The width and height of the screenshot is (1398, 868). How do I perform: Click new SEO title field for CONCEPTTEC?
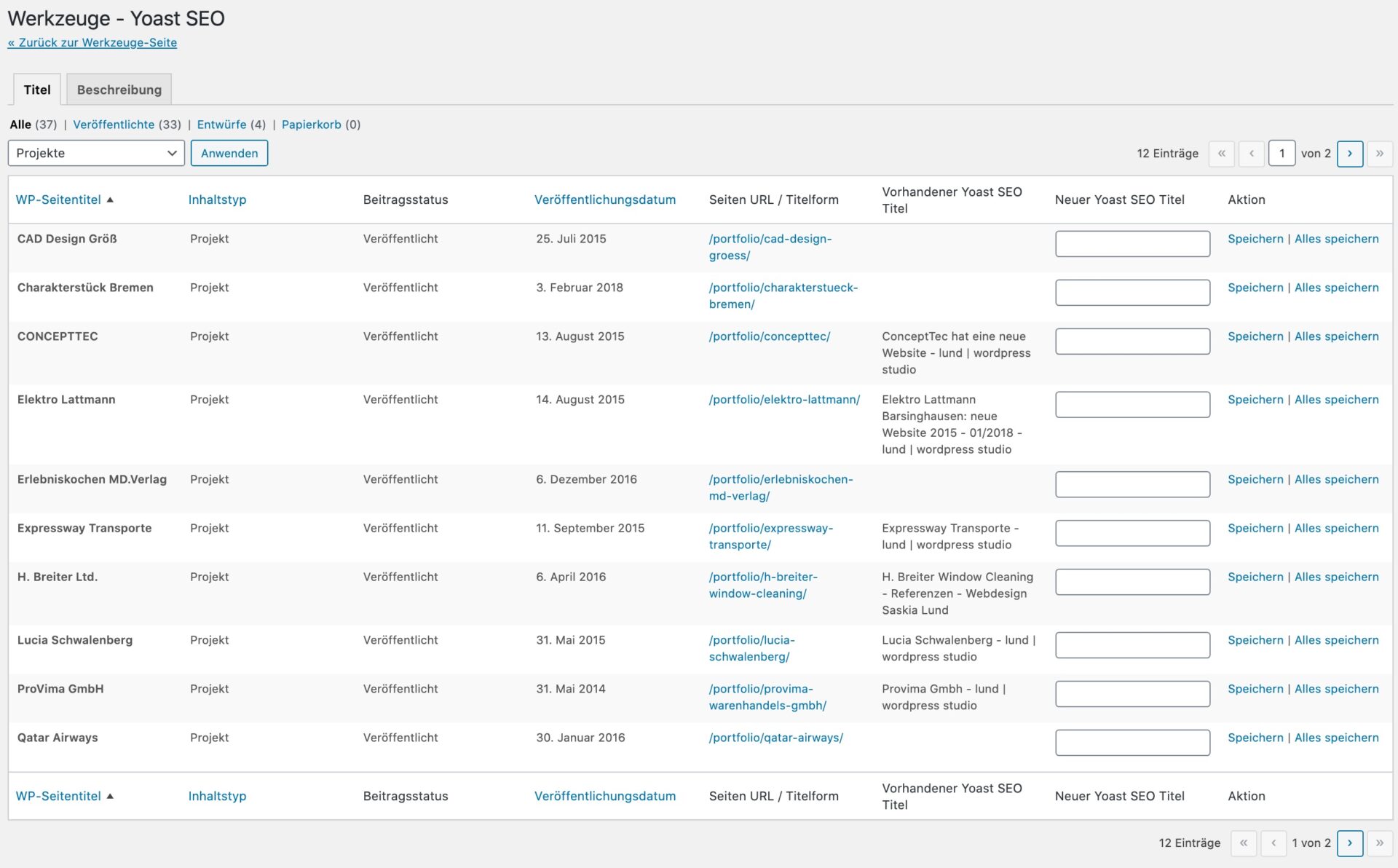click(1132, 342)
